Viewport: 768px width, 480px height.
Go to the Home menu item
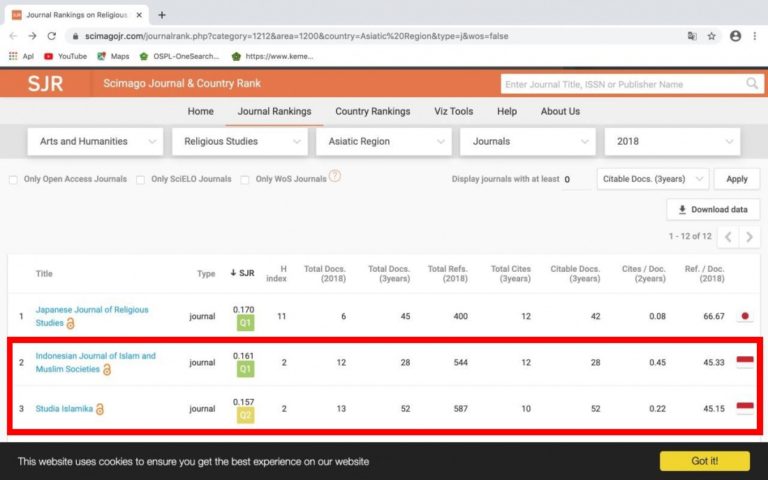(x=200, y=112)
